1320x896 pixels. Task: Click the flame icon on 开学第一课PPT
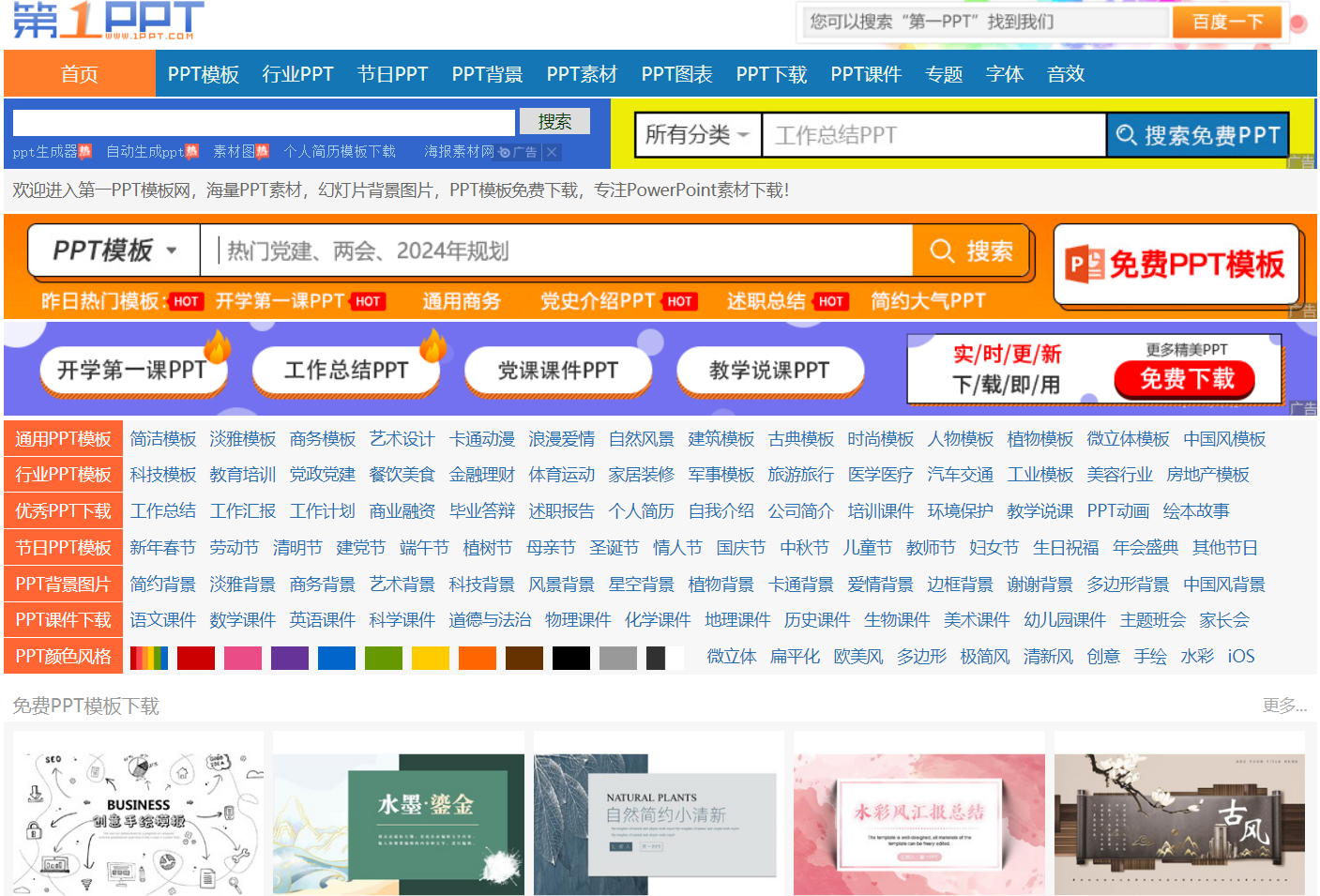tap(216, 348)
